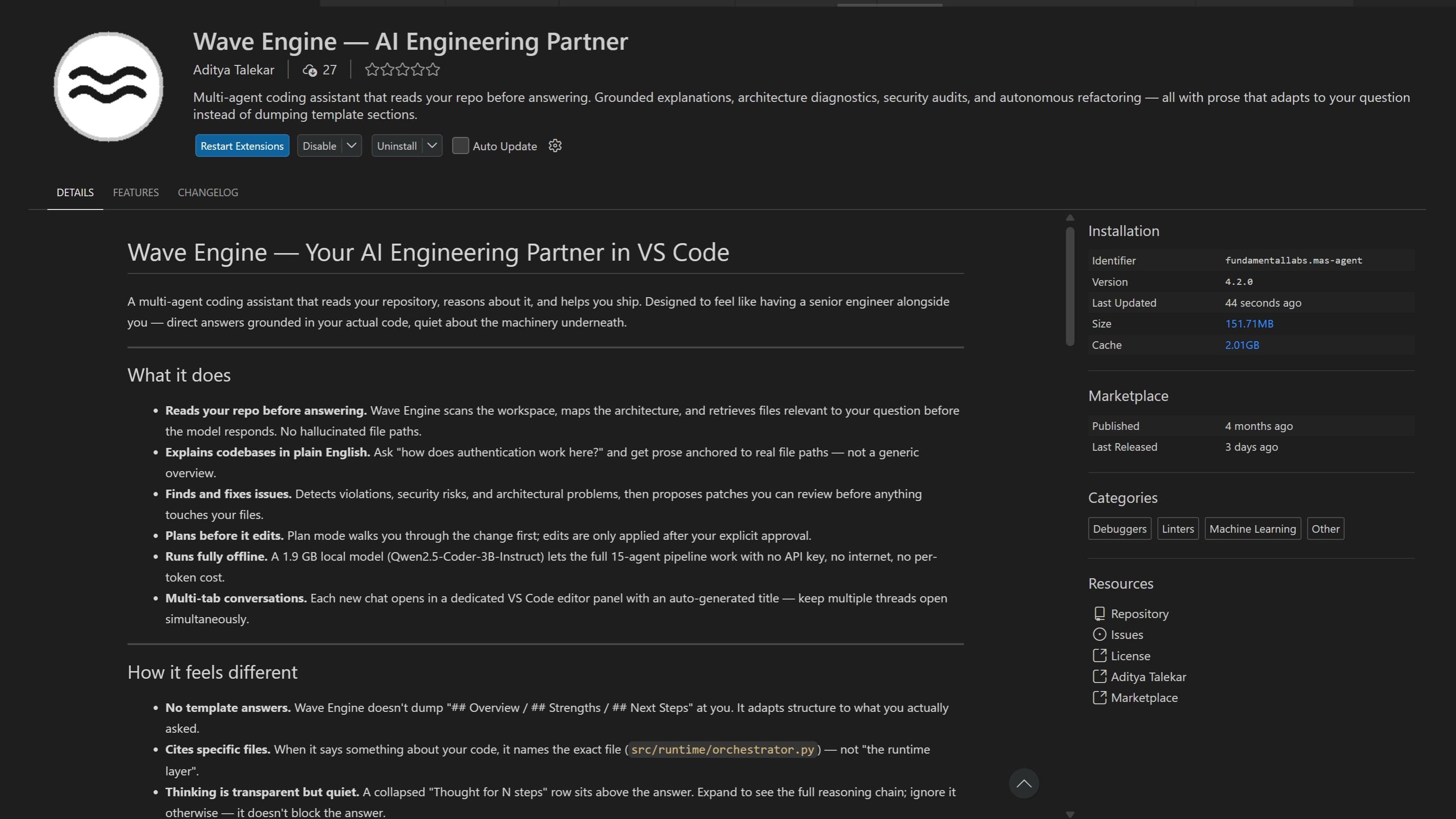Click the '4 months ago' published value

coord(1259,426)
